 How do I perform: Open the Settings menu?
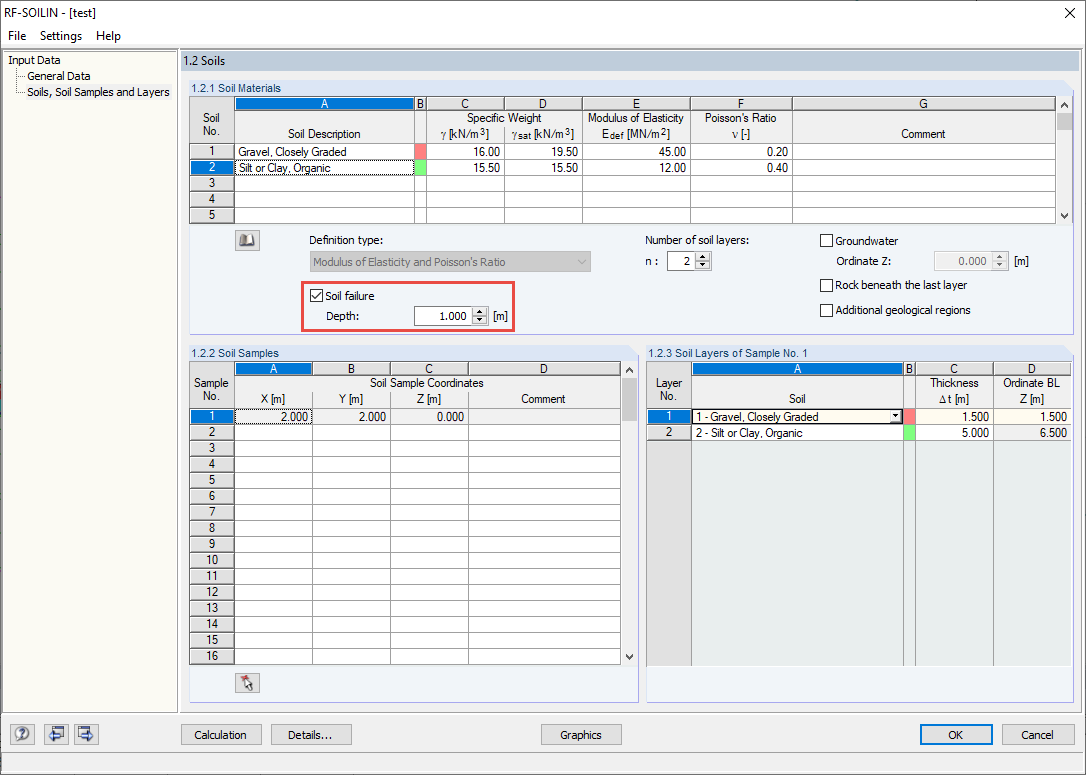tap(61, 35)
